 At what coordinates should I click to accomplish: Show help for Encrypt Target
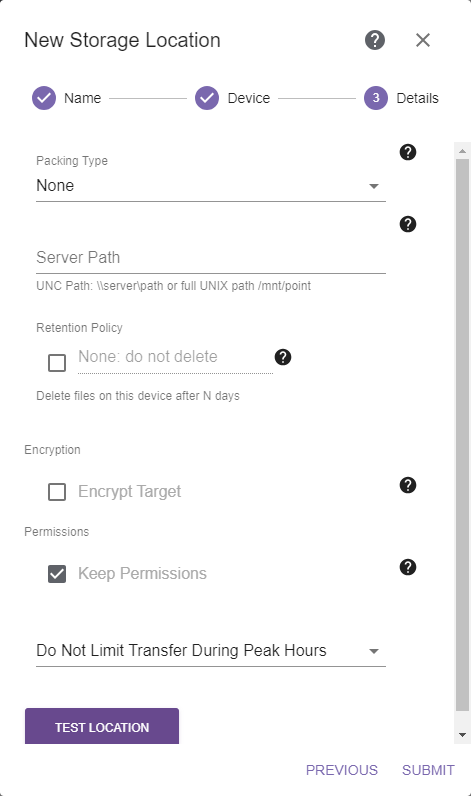(408, 485)
